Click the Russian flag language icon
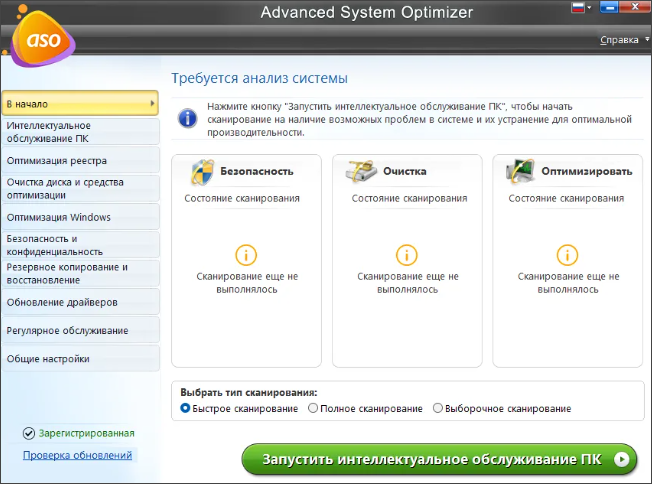This screenshot has height=484, width=652. [x=578, y=7]
